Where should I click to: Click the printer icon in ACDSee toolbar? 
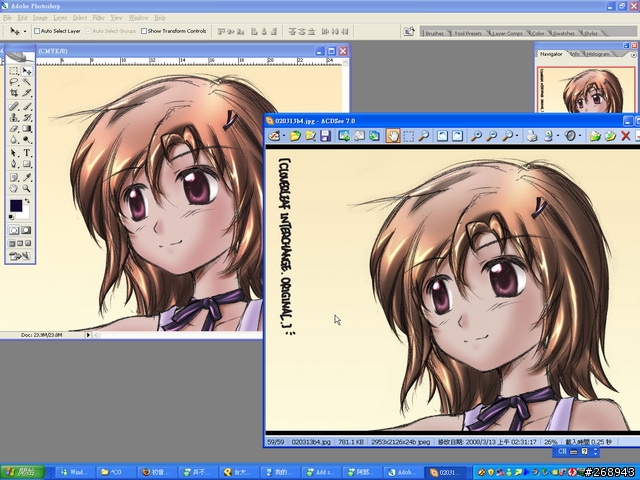click(x=532, y=136)
